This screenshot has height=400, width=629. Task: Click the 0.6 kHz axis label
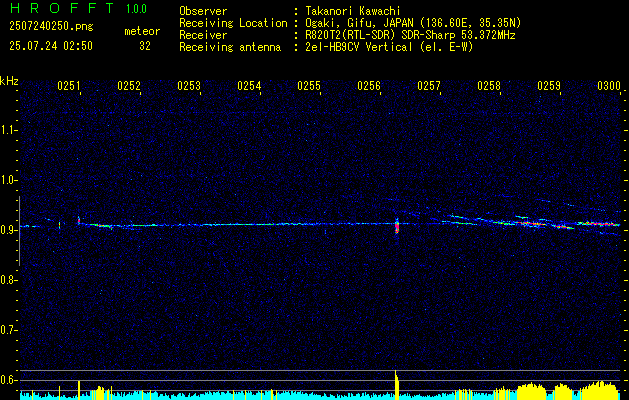pos(7,380)
